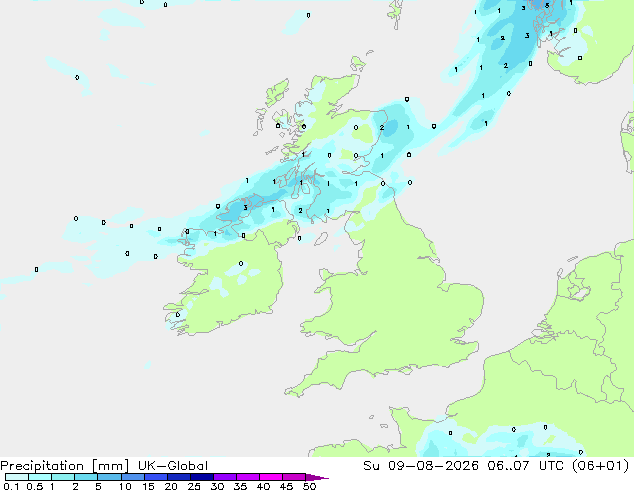634x490 pixels.
Task: Click the 'UK-Global' model label
Action: click(173, 466)
